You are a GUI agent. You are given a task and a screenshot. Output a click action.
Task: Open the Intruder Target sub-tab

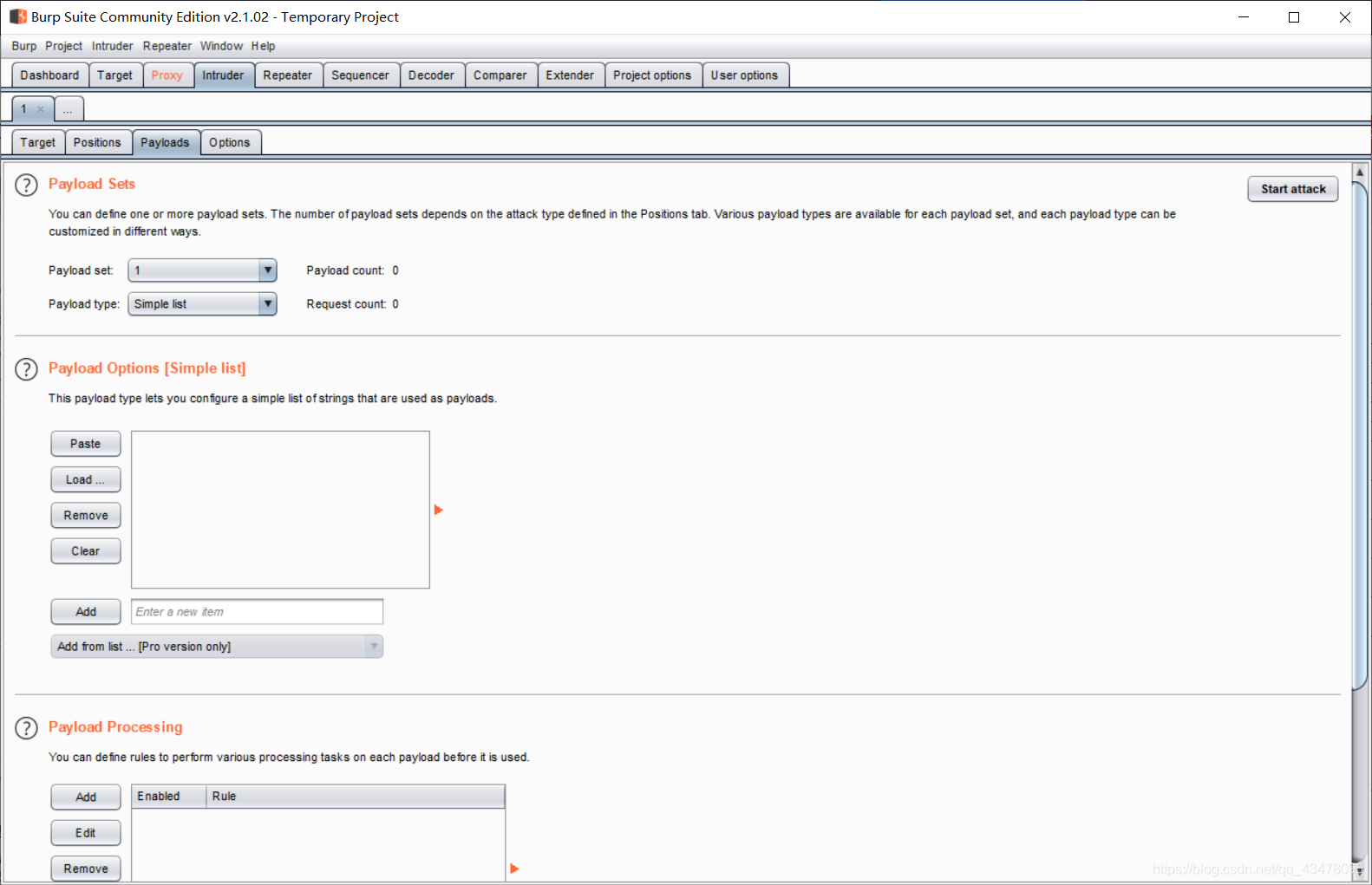[x=38, y=142]
